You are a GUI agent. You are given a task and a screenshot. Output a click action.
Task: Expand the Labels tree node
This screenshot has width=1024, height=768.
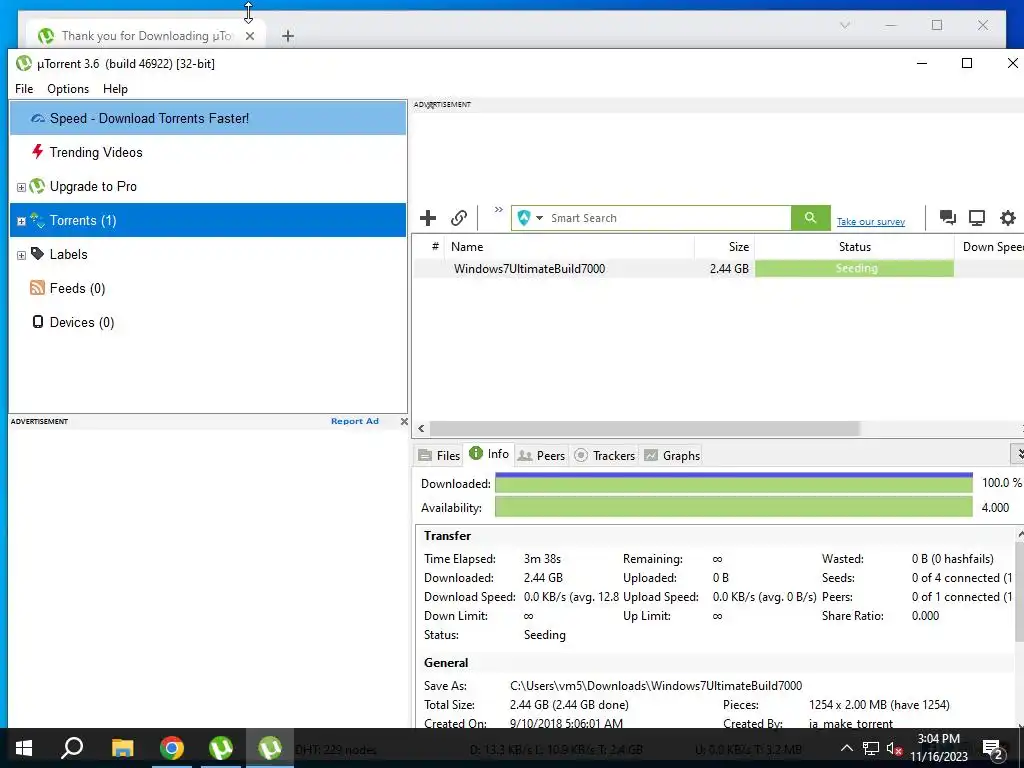(x=21, y=255)
